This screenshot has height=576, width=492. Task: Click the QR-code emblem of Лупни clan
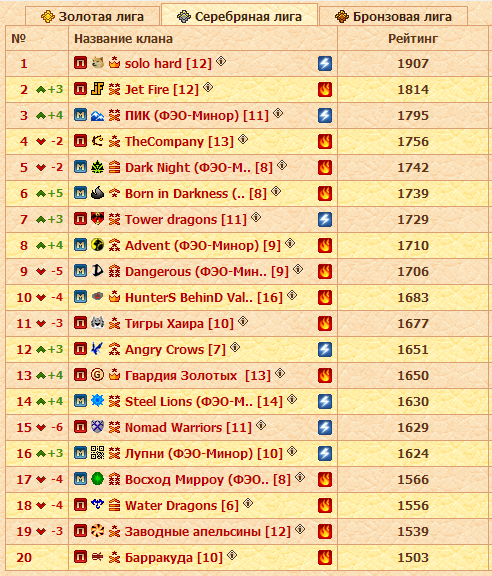pos(97,453)
